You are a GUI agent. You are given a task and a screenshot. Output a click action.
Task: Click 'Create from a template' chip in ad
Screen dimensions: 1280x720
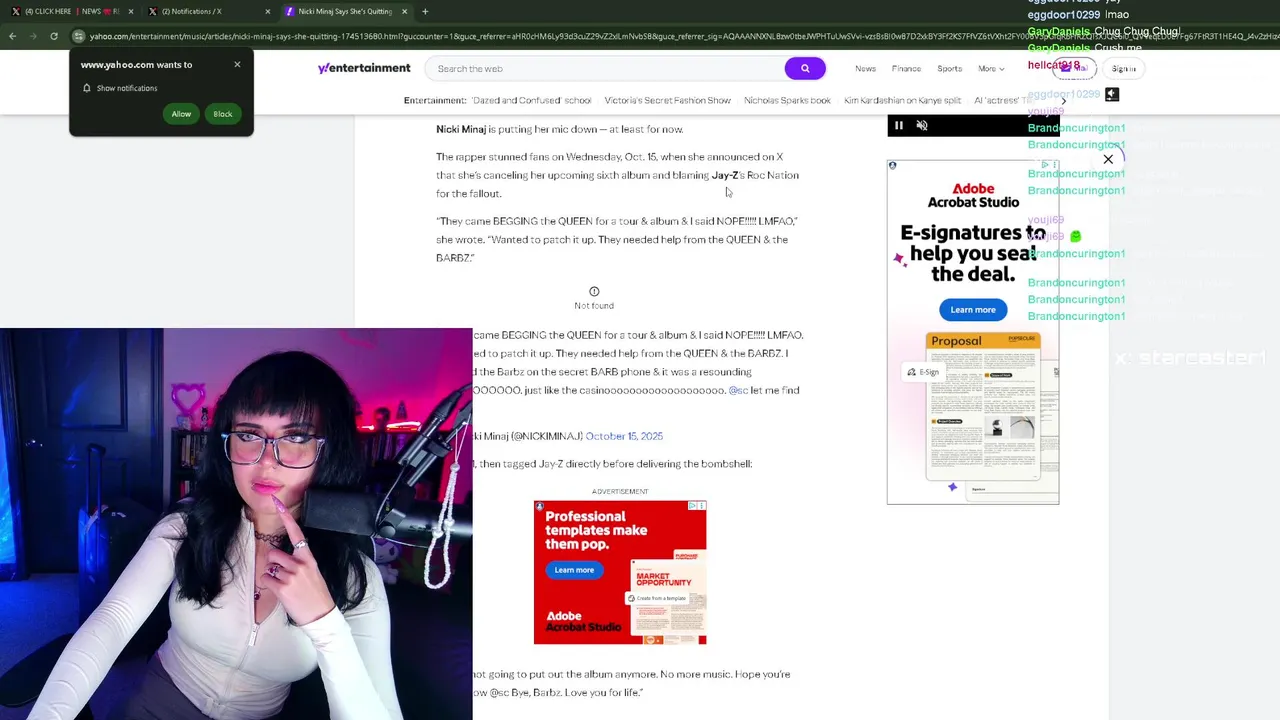[657, 598]
